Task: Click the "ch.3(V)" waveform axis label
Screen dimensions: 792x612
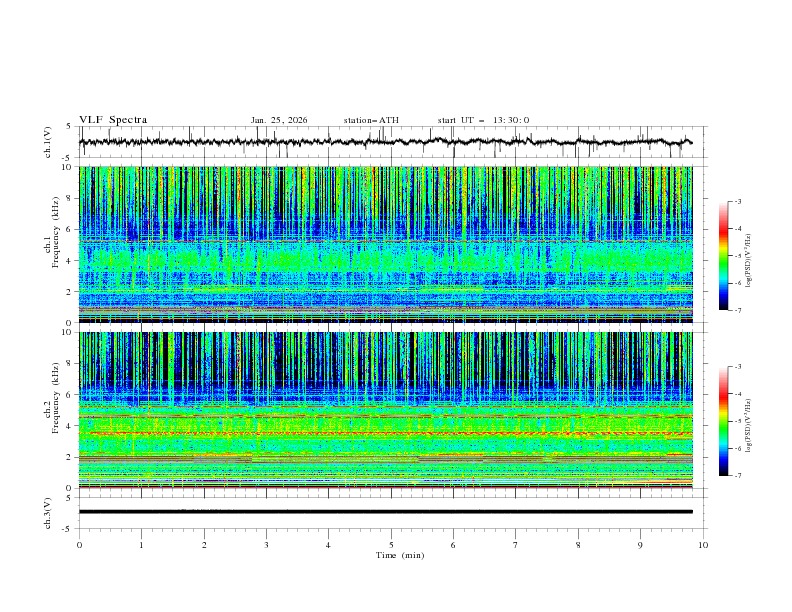Action: click(x=48, y=513)
